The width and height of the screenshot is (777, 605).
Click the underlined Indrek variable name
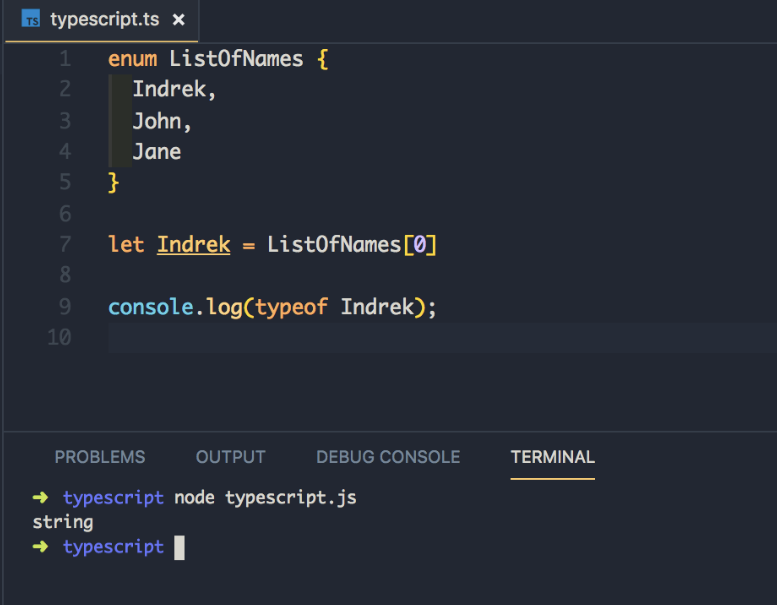(194, 245)
